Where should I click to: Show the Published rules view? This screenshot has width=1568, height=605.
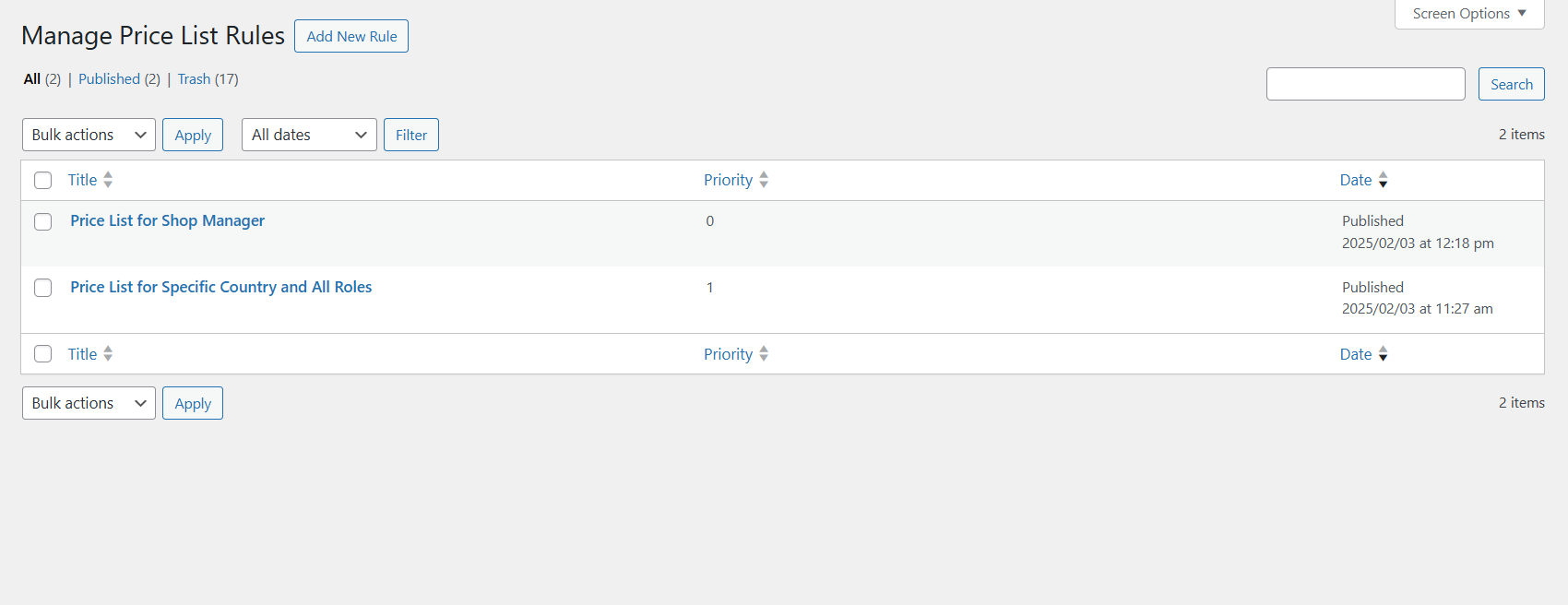click(109, 79)
